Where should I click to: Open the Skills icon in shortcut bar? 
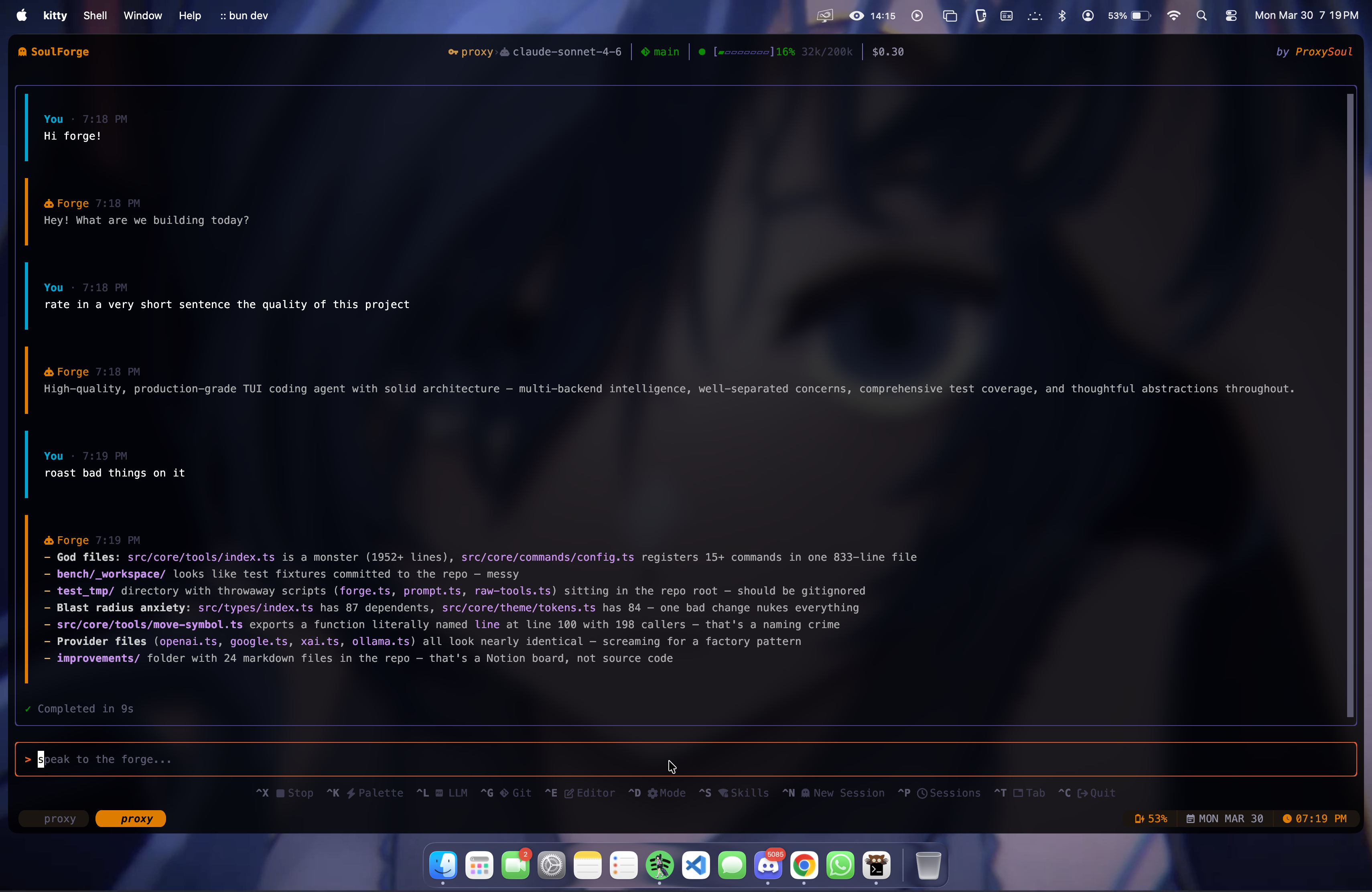coord(723,793)
